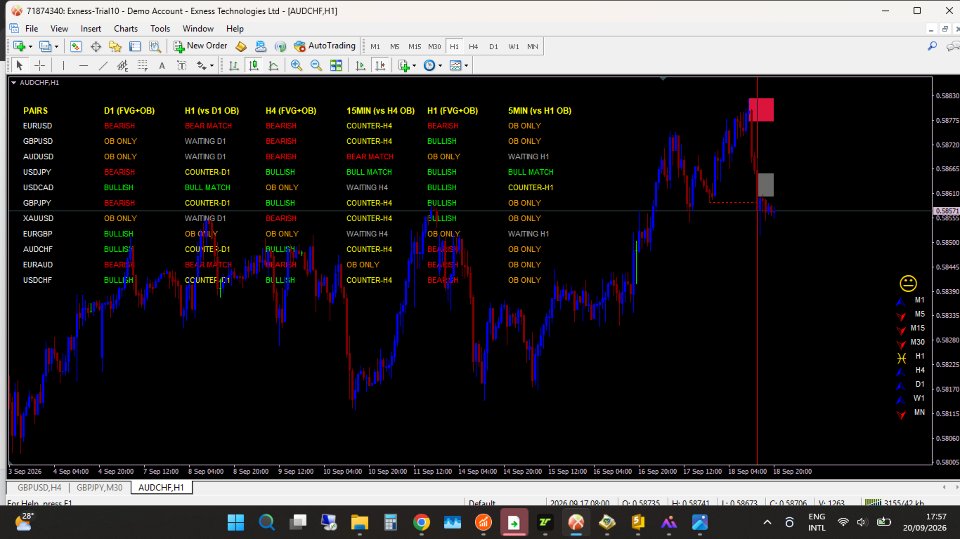The height and width of the screenshot is (539, 960).
Task: Expand the Indicators list dropdown
Action: 414,66
